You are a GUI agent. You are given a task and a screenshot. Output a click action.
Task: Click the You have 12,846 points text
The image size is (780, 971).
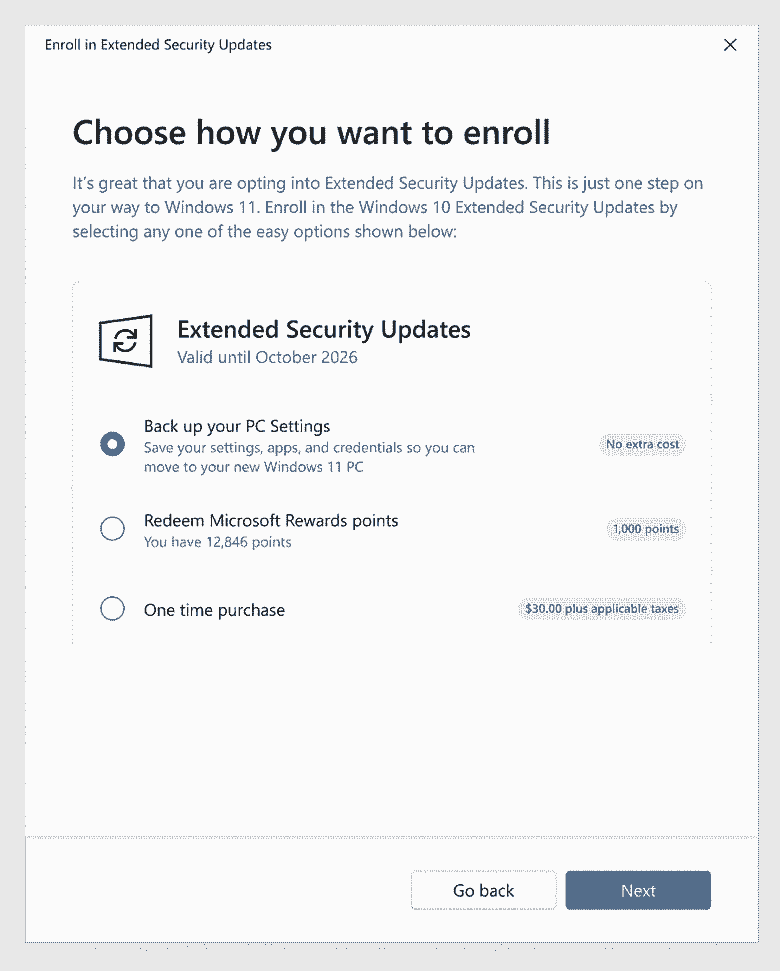click(217, 542)
